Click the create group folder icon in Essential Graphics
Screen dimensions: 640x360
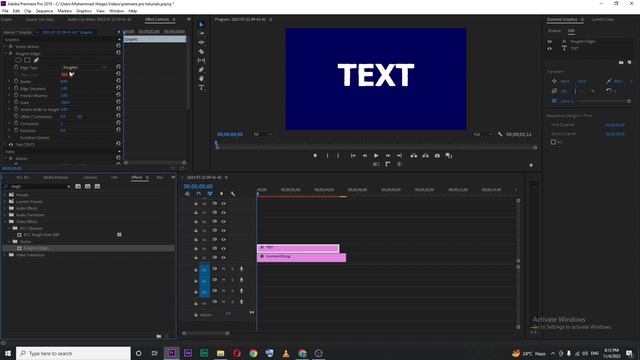click(621, 62)
